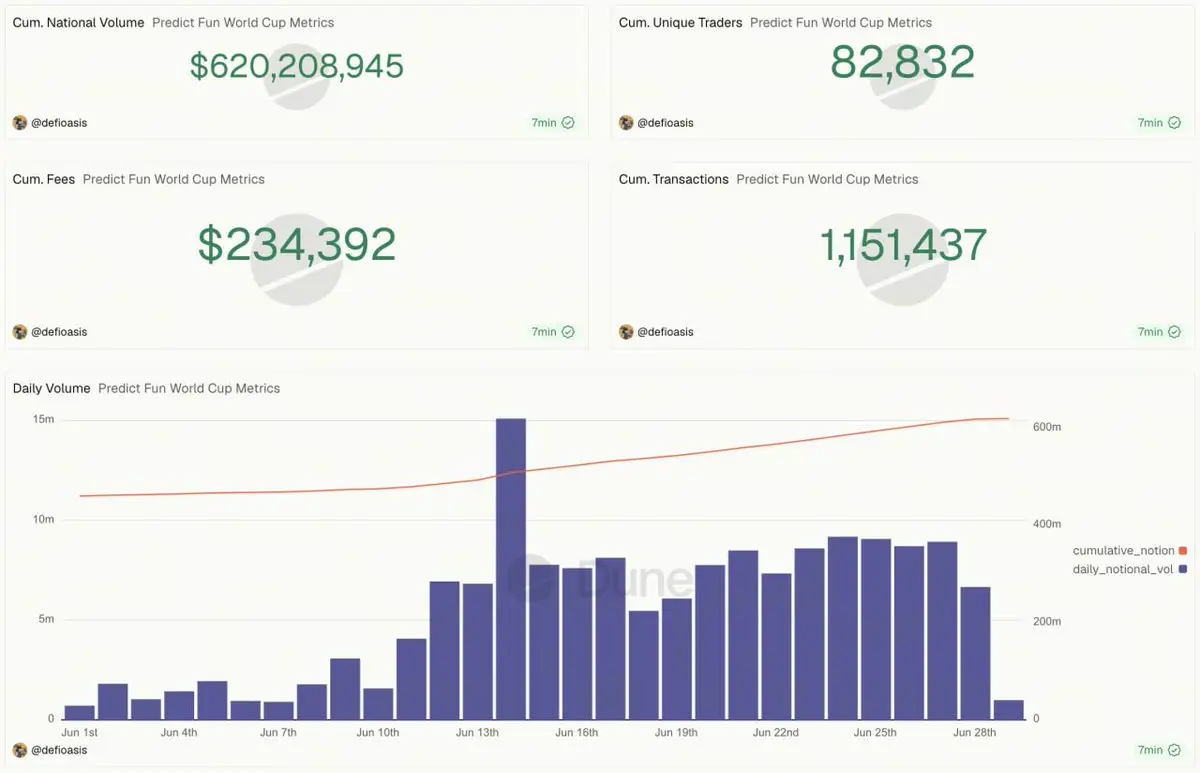
Task: Click refresh checkmark icon in Cum. Fees card
Action: 568,332
